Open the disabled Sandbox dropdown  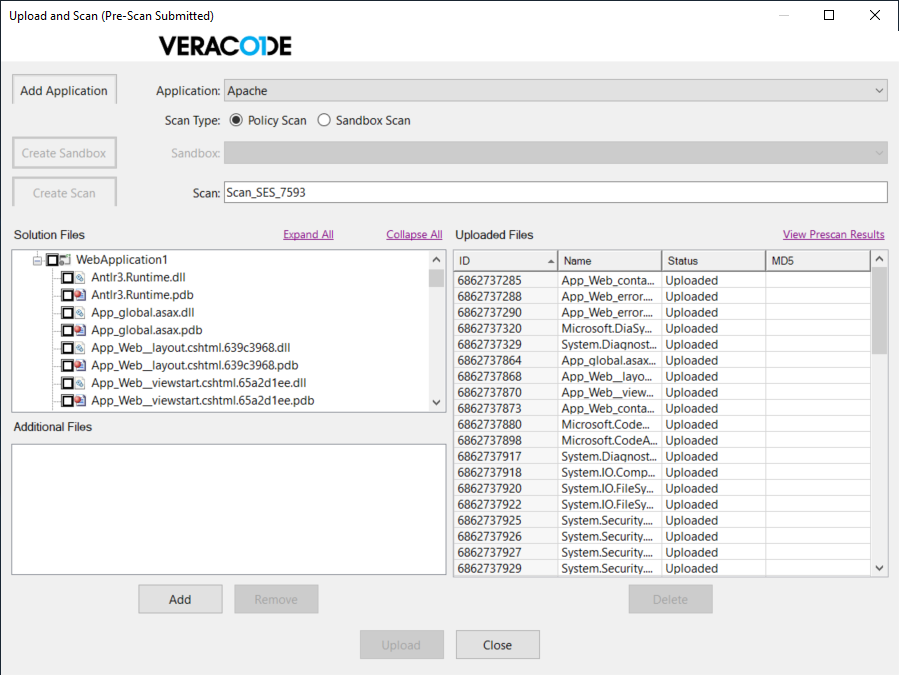pos(878,152)
